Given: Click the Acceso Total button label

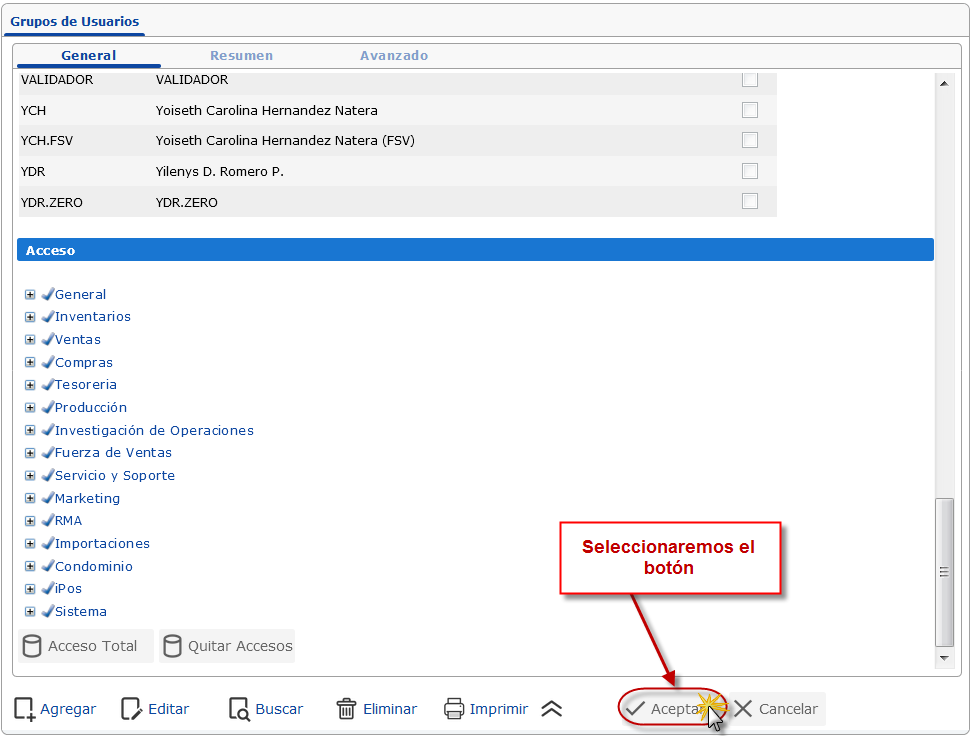Looking at the screenshot, I should point(92,646).
